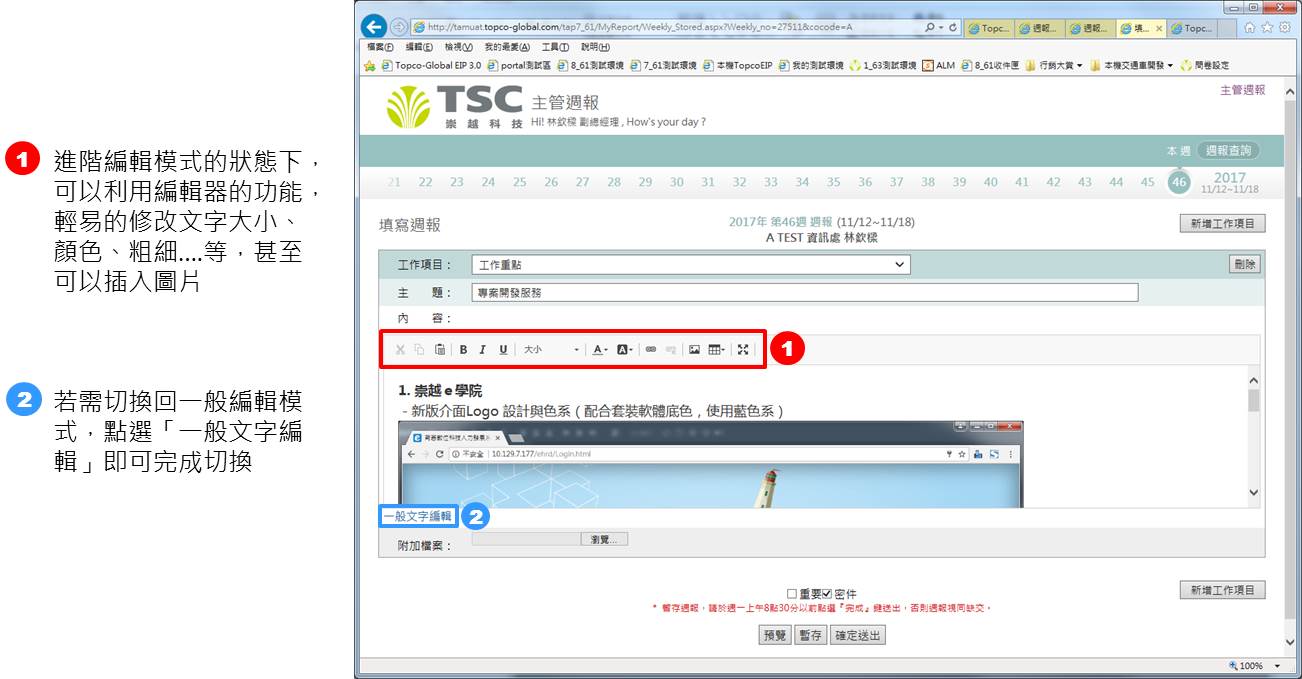This screenshot has height=679, width=1302.
Task: Paste using the clipboard toolbar icon
Action: point(440,350)
